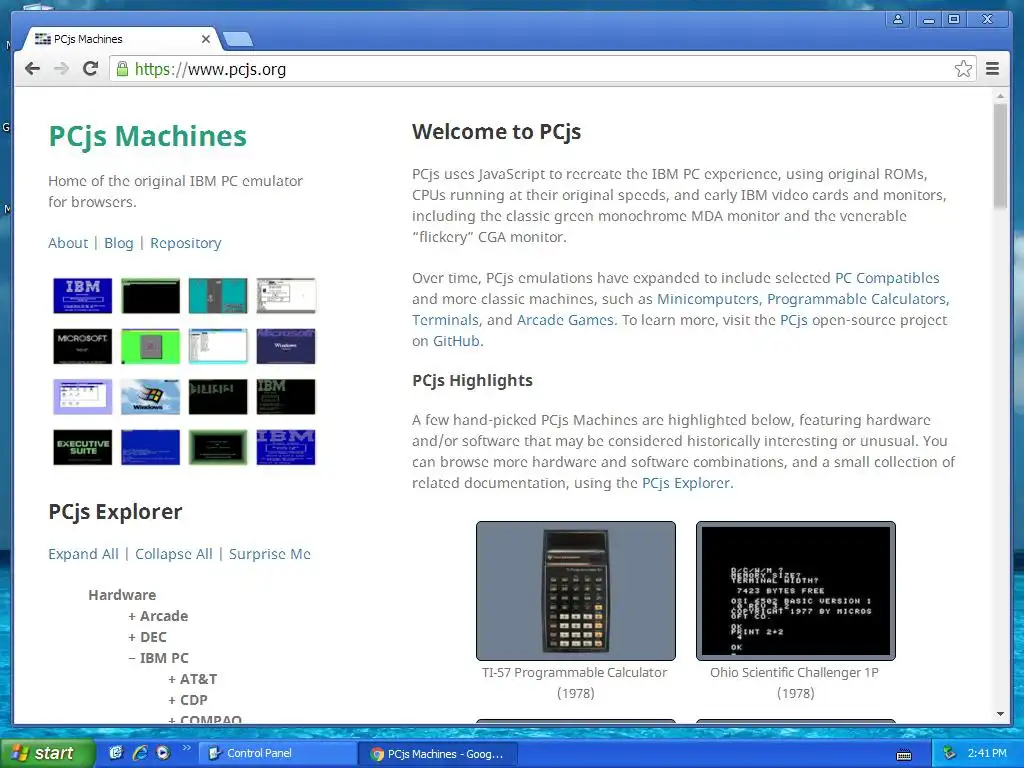Screen dimensions: 1024x768
Task: Launch Internet Explorer from Quick Launch
Action: pos(139,753)
